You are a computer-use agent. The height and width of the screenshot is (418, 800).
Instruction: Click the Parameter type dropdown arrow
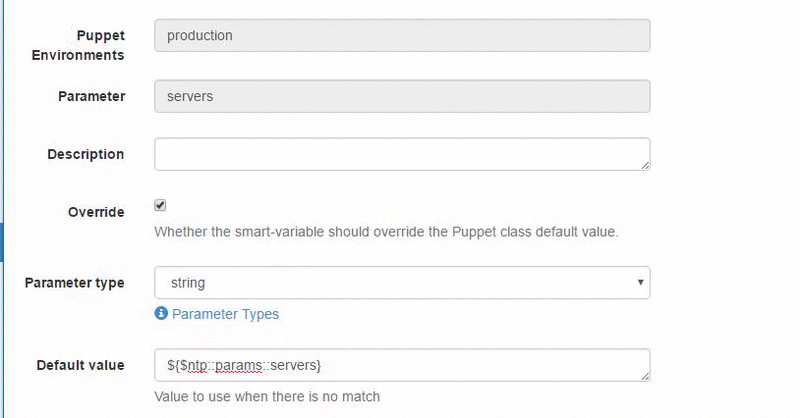point(640,283)
